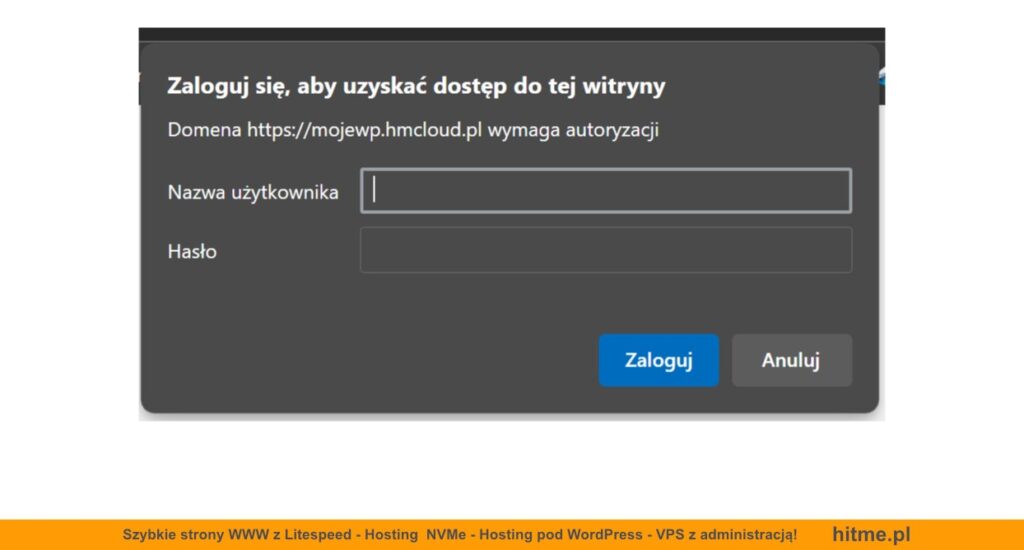
Task: Click the "Nazwa użytkownika" label
Action: [253, 192]
